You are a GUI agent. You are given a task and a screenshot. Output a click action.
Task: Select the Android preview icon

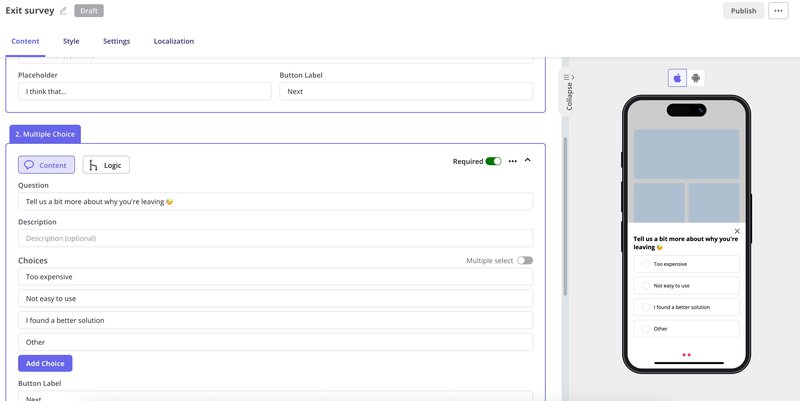pos(695,78)
